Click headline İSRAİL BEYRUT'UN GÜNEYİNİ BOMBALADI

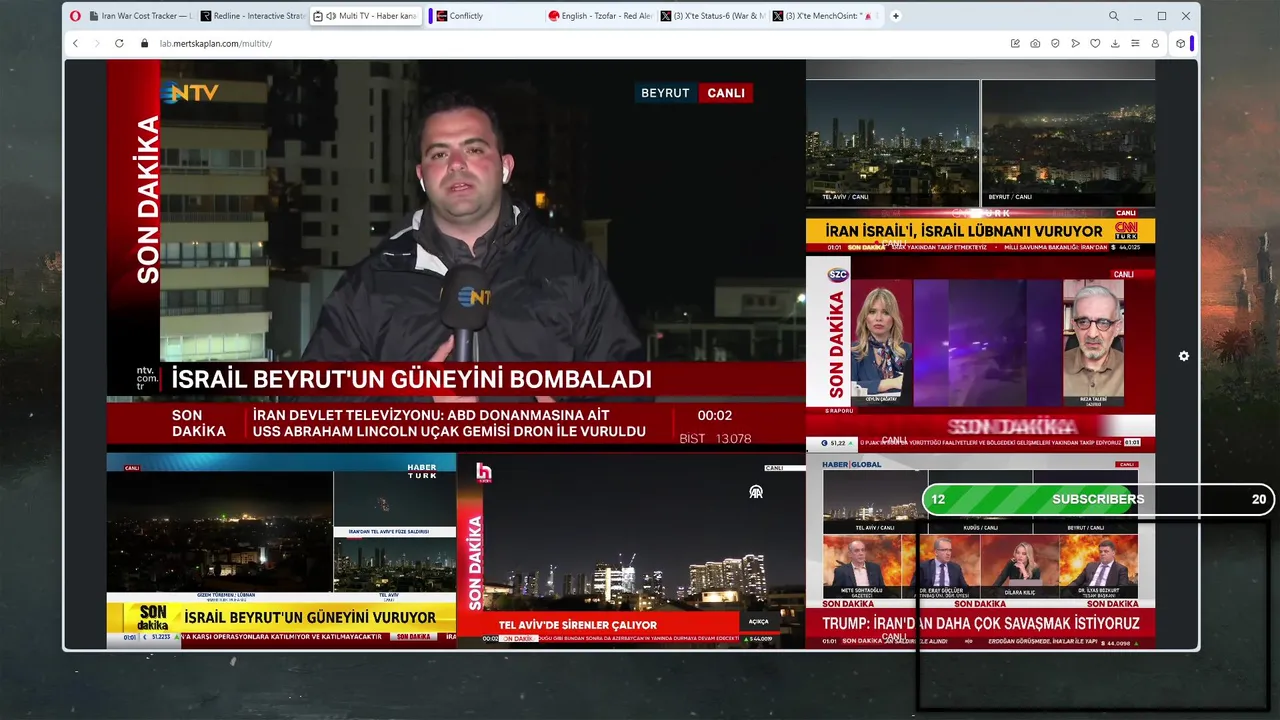pos(411,380)
